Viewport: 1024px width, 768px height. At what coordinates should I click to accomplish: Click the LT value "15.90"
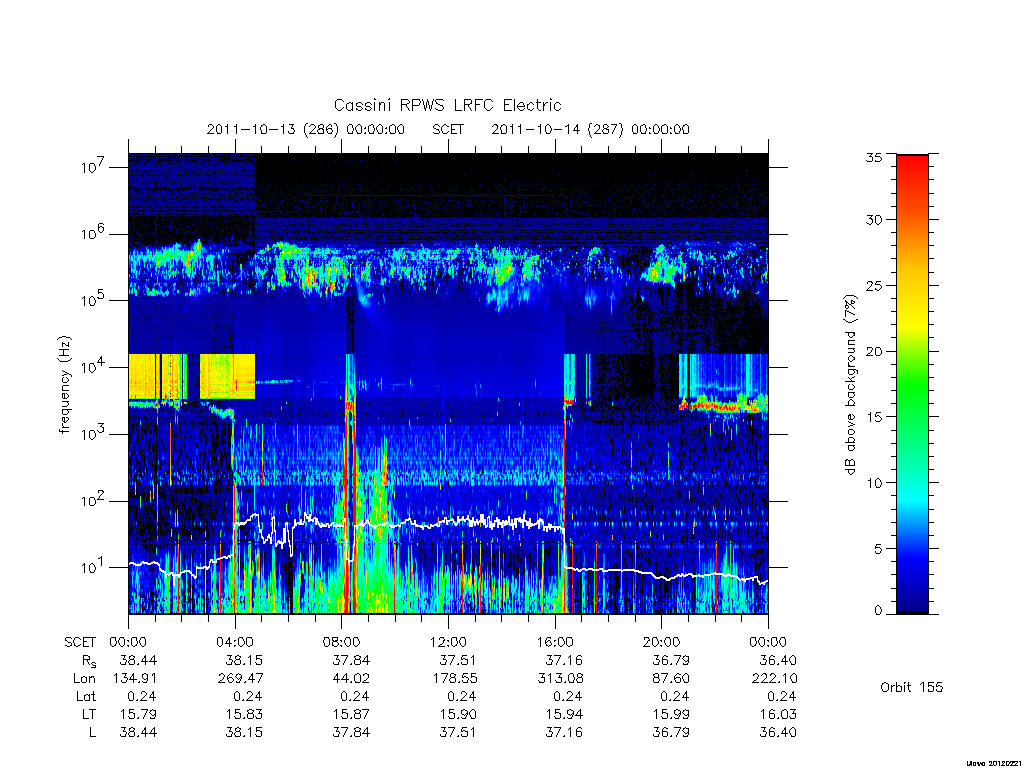tap(458, 714)
